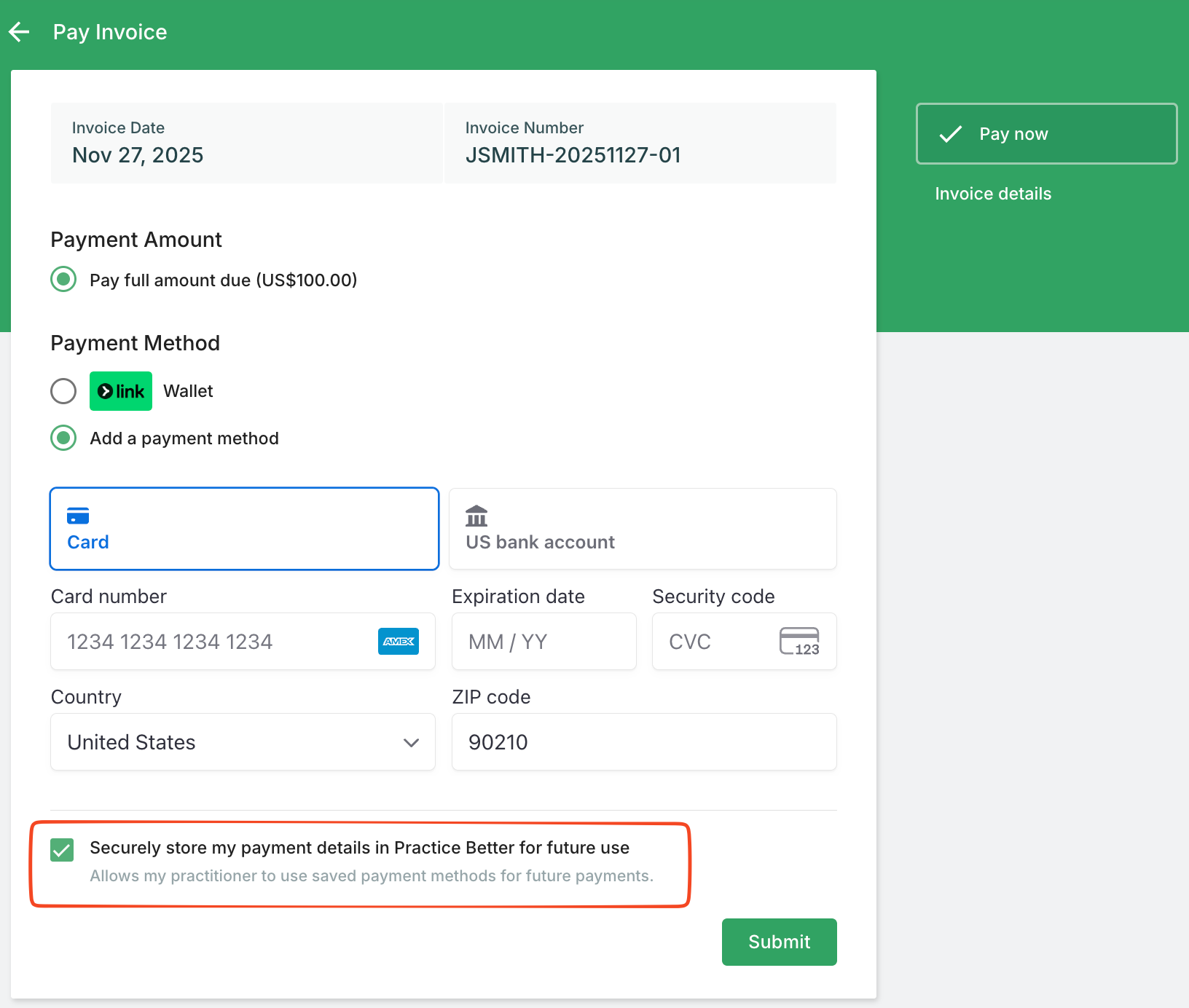Viewport: 1189px width, 1008px height.
Task: Select Add a payment method radio
Action: [63, 438]
